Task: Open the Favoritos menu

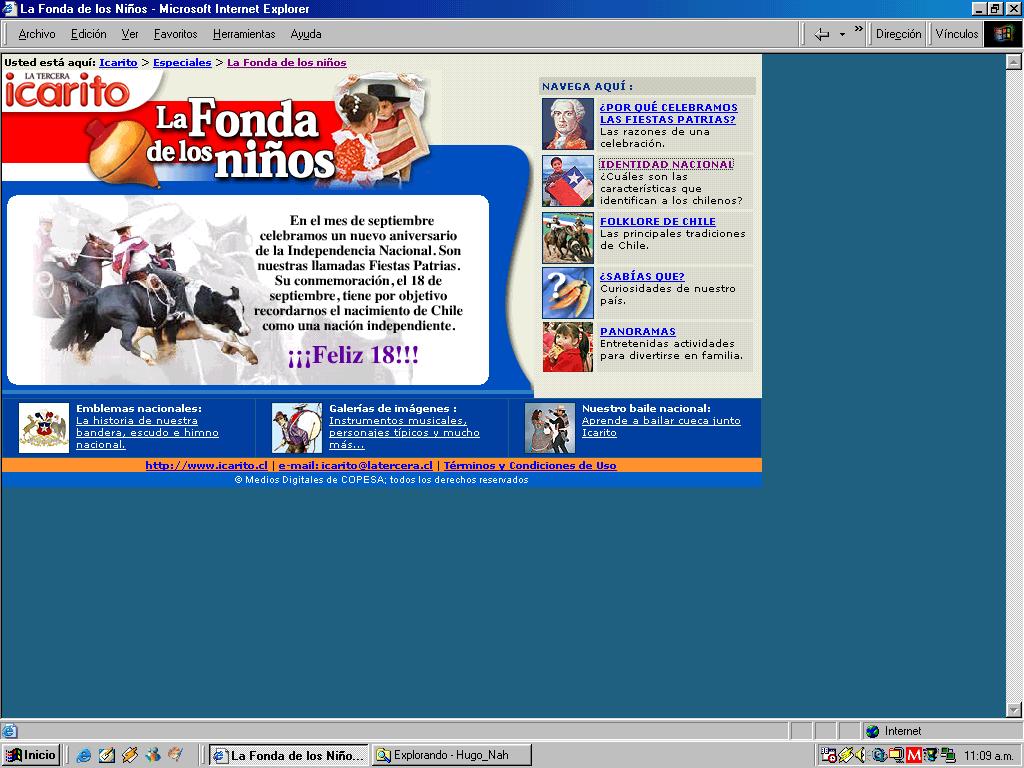Action: tap(175, 34)
